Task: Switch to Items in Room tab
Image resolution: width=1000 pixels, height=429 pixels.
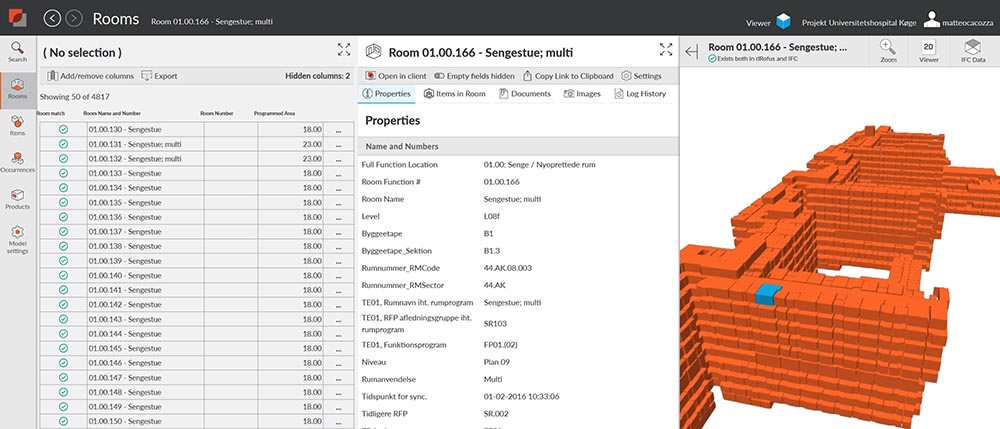Action: 455,94
